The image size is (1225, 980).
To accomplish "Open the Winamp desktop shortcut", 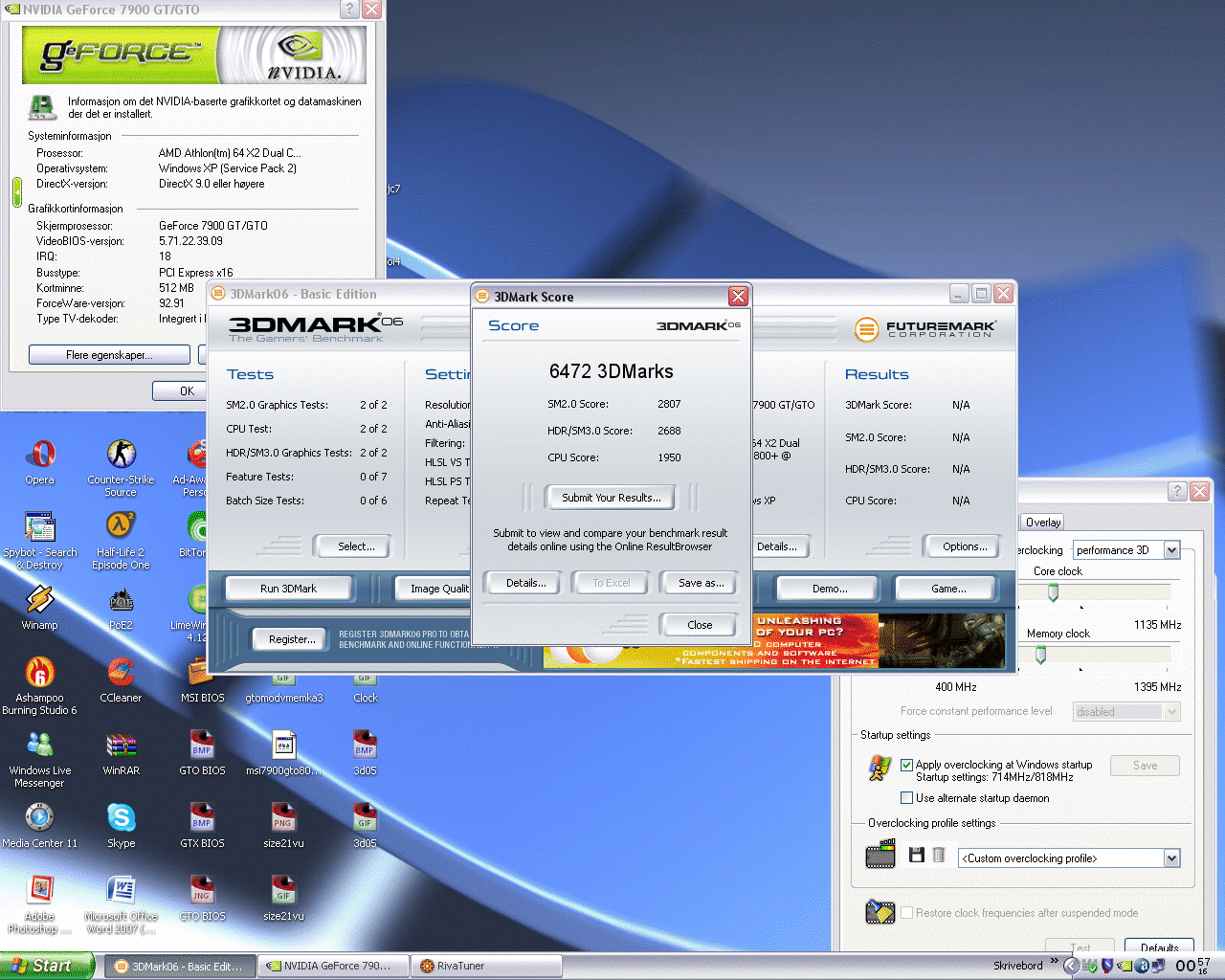I will pos(40,600).
